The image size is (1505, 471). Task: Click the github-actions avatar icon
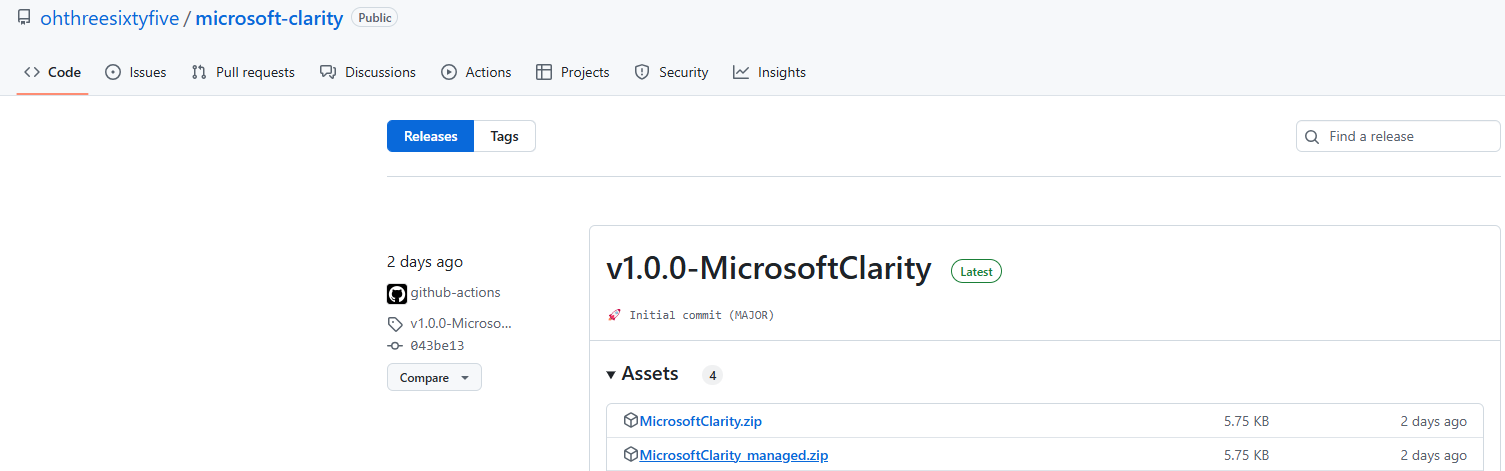coord(397,293)
